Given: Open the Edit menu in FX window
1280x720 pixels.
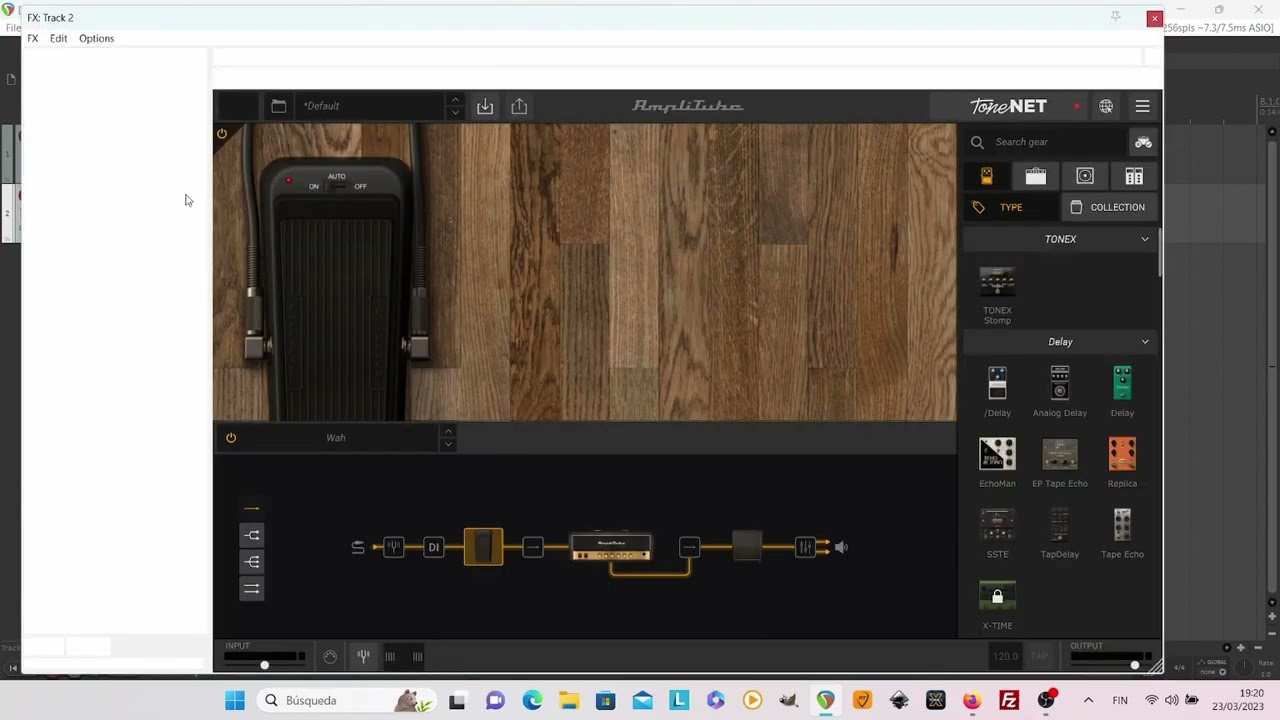Looking at the screenshot, I should point(59,38).
